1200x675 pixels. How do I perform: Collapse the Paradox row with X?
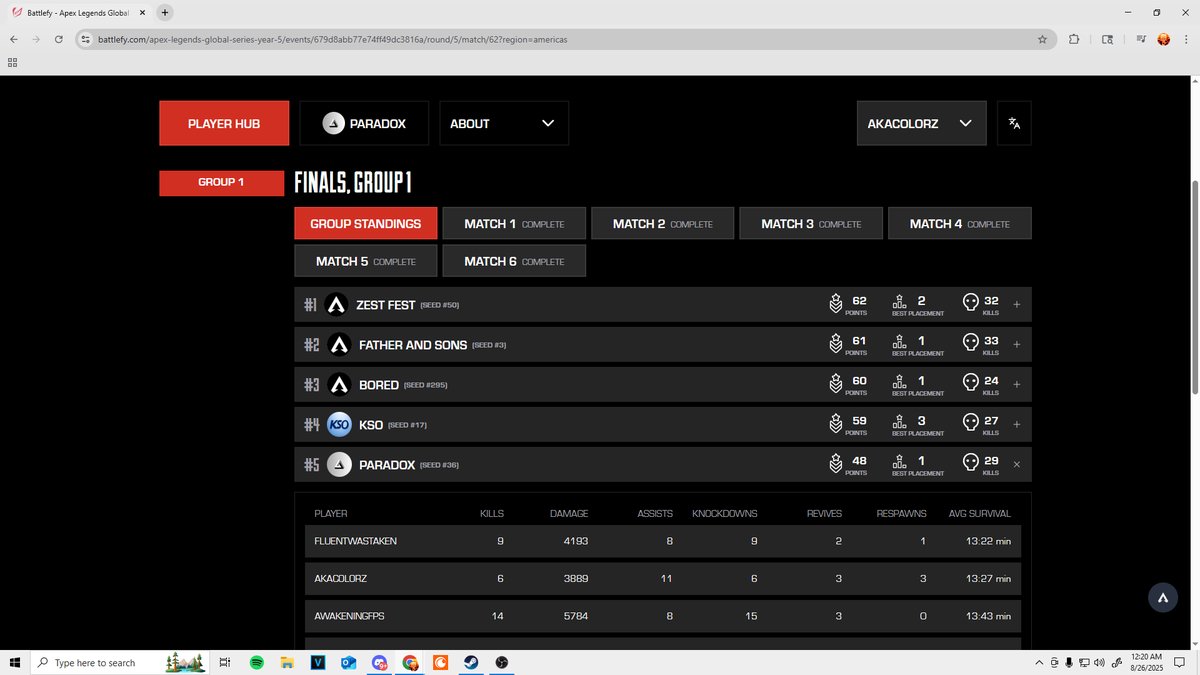coord(1017,464)
